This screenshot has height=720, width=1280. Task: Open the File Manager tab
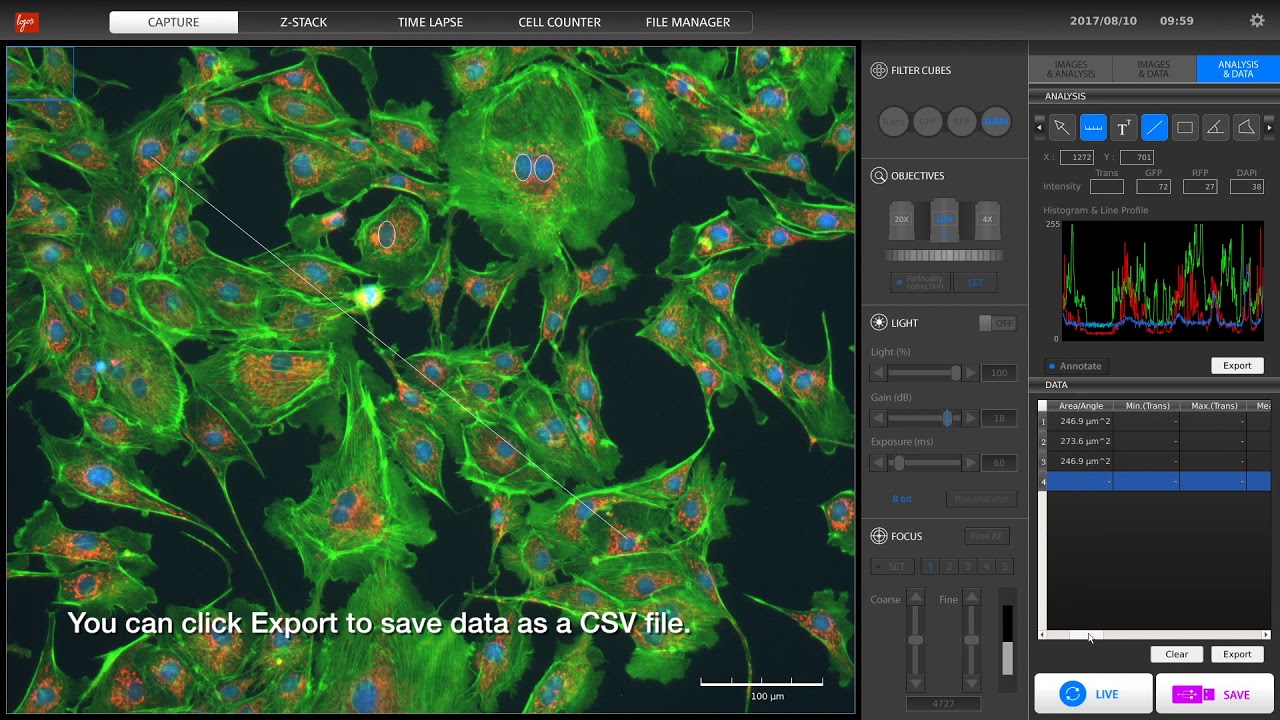point(687,22)
